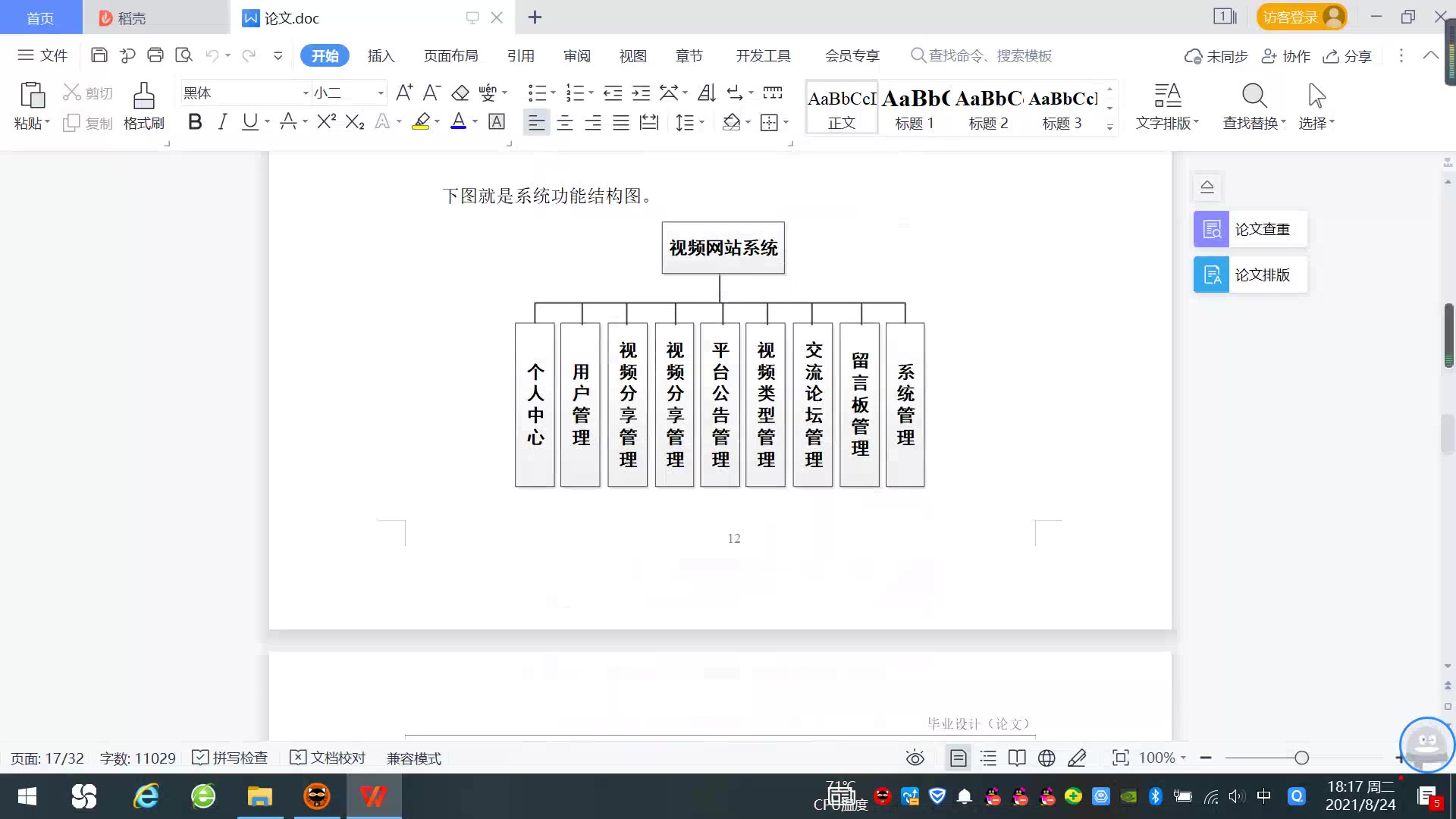Switch to Web layout globe icon
1456x819 pixels.
(x=1046, y=758)
